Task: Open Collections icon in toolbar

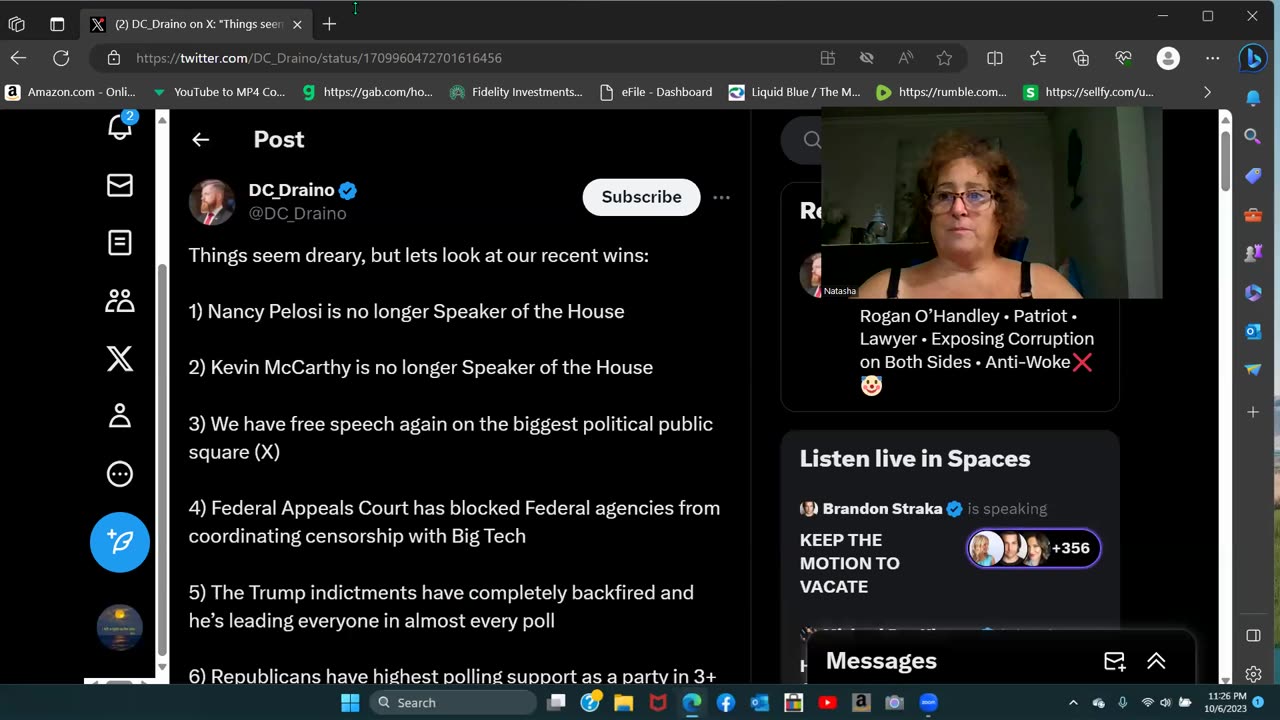Action: point(1081,58)
